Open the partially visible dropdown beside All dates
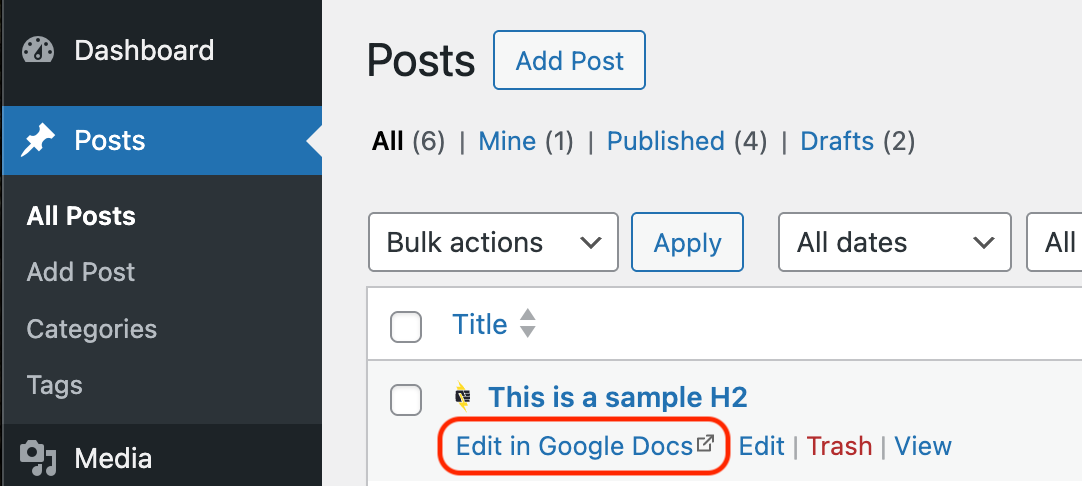Screen dimensions: 1082x486 point(1056,242)
